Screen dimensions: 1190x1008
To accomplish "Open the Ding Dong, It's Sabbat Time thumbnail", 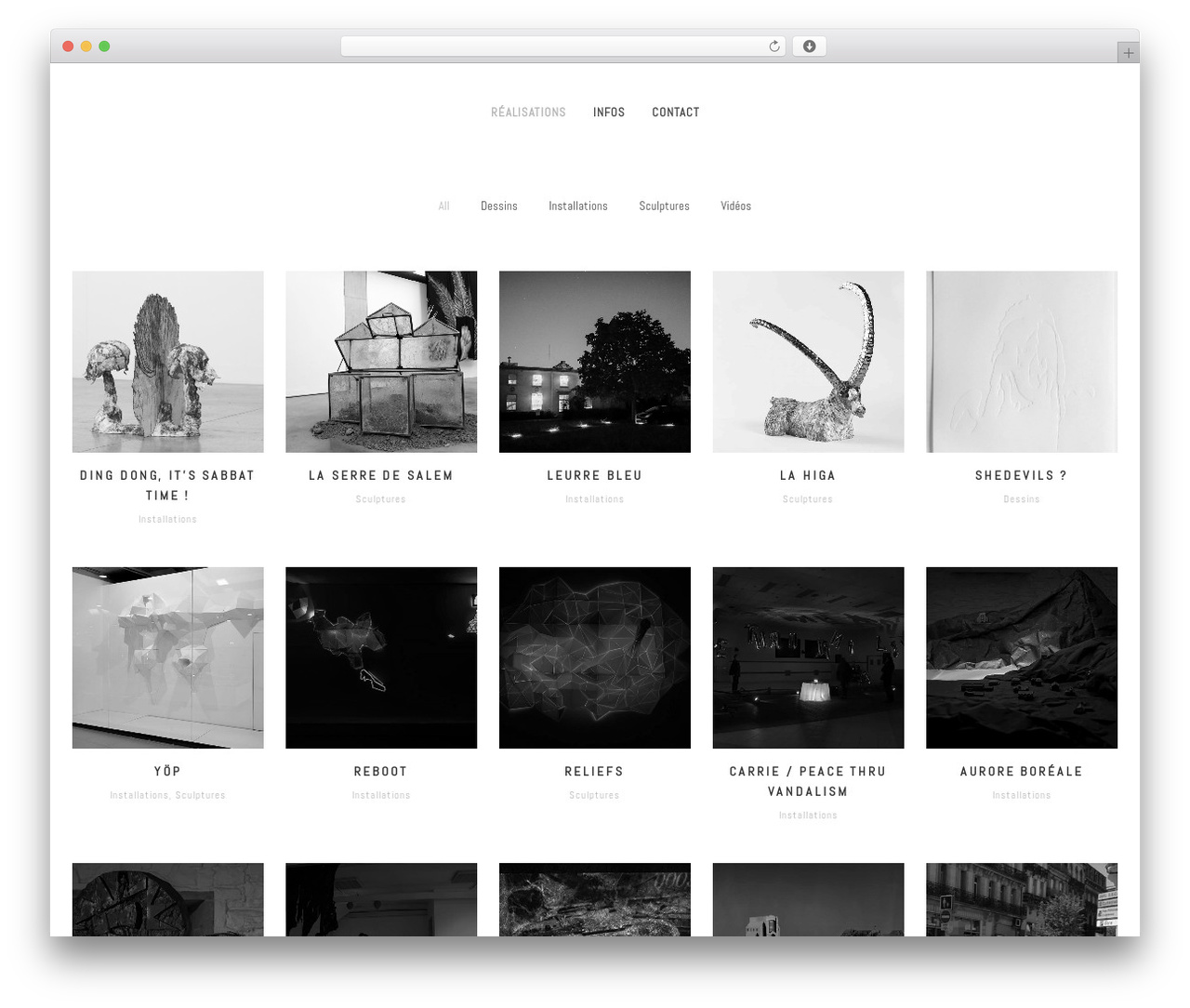I will (x=168, y=362).
